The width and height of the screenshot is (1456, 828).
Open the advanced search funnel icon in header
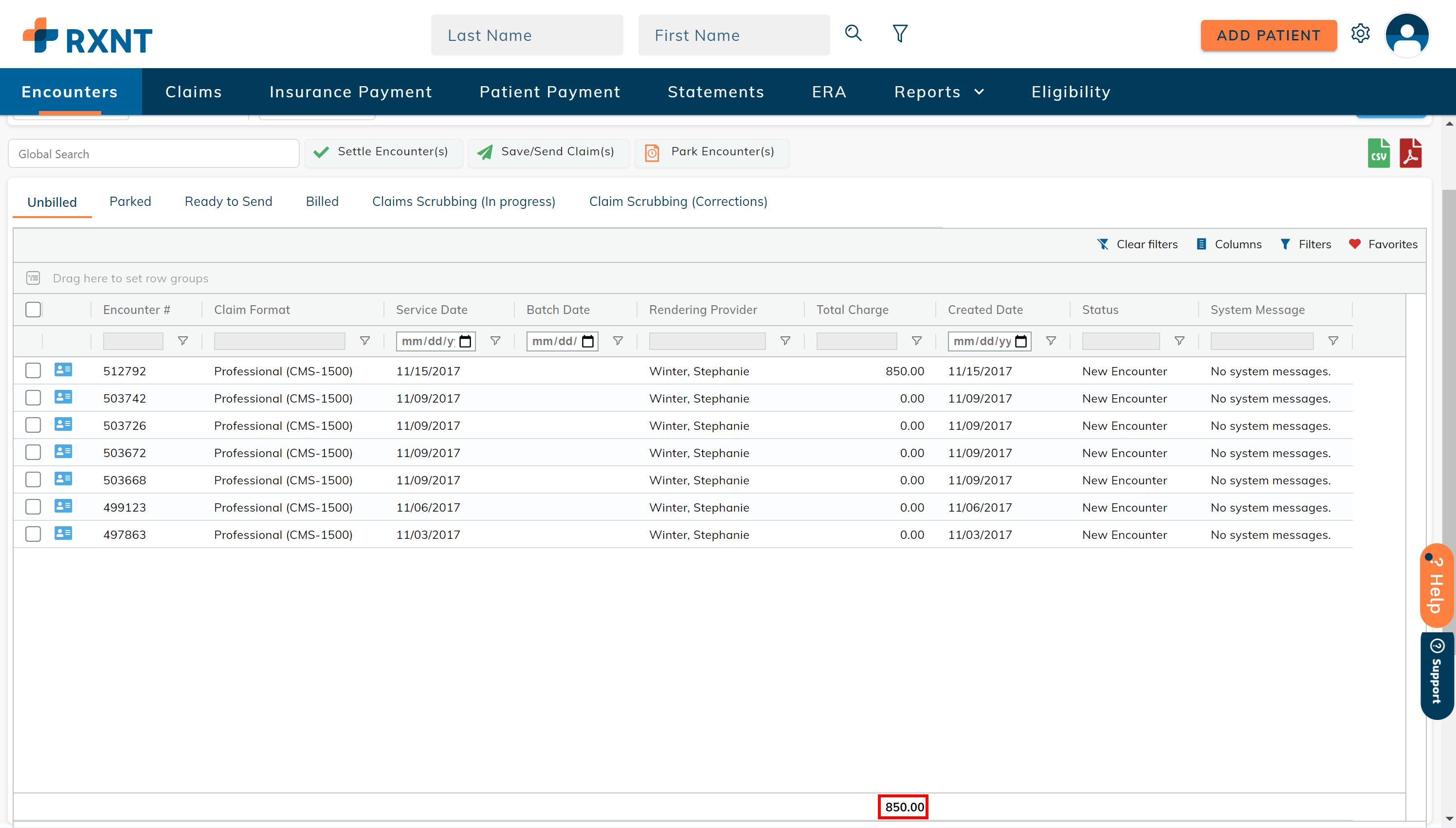[x=900, y=33]
